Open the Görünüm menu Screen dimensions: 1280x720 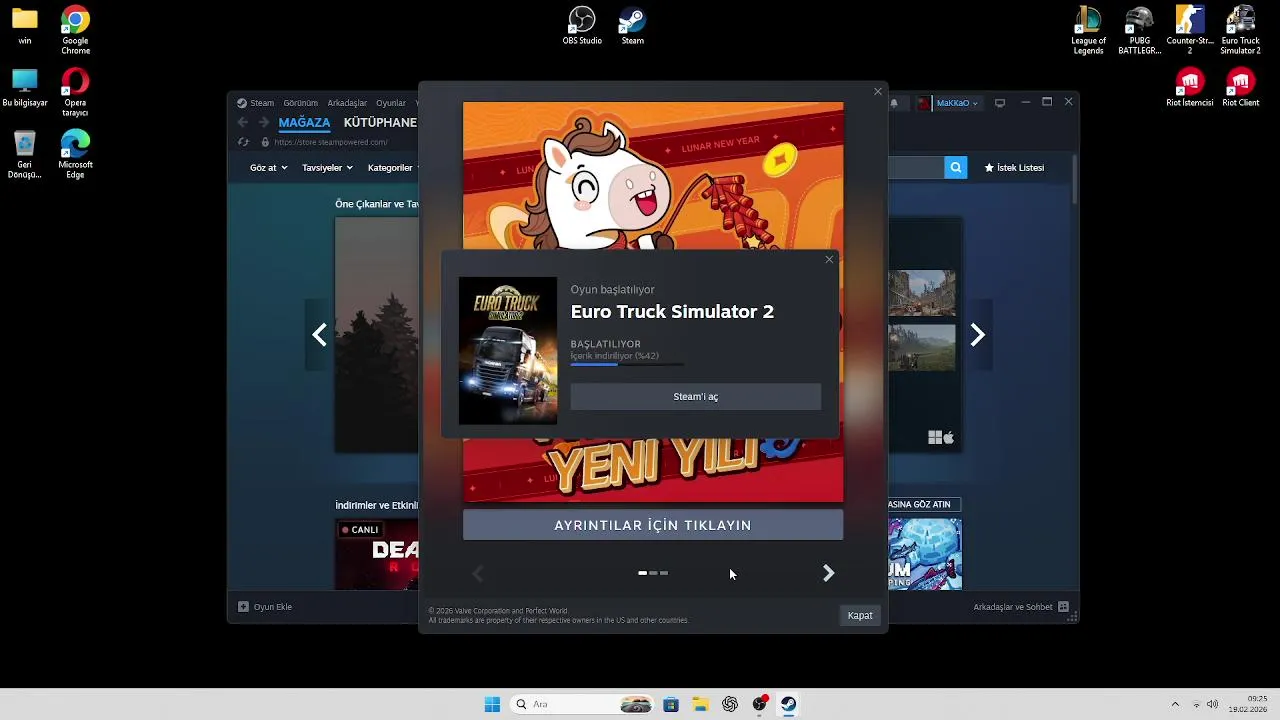[x=300, y=103]
